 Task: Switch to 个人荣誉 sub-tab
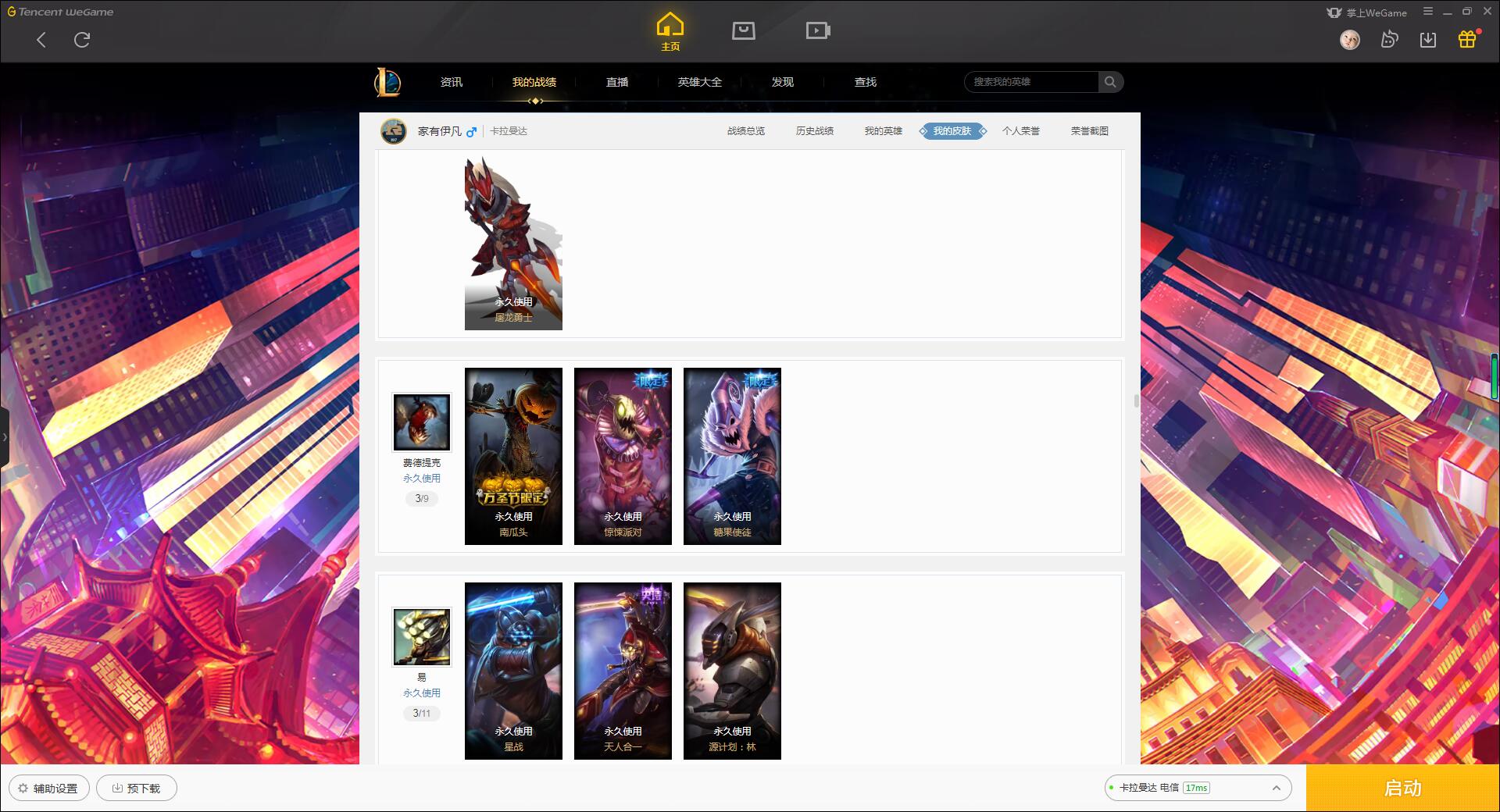pos(1021,131)
